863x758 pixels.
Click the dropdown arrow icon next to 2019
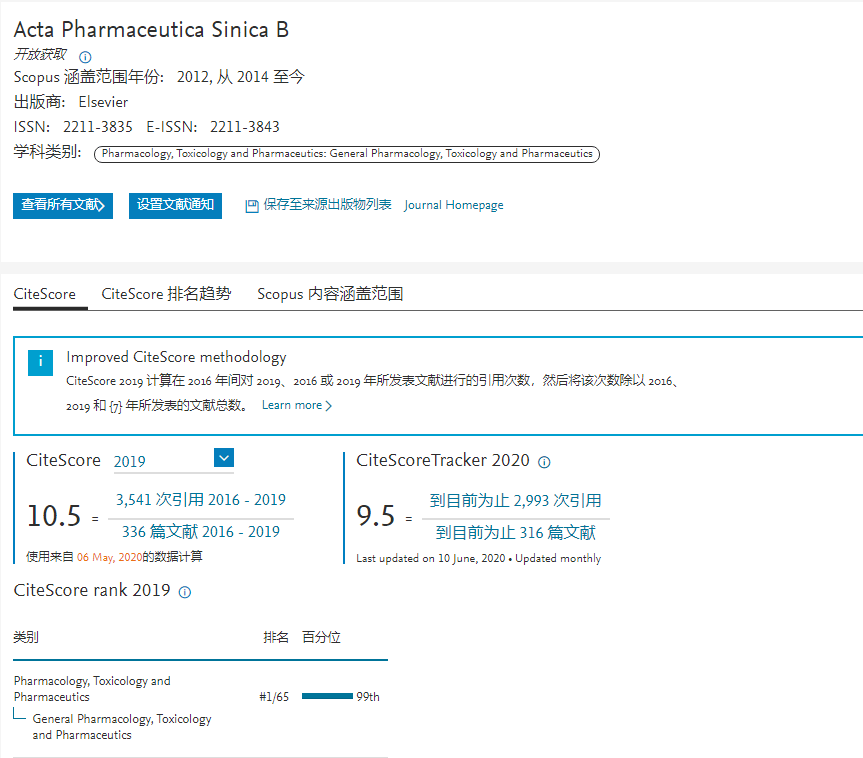pos(224,457)
